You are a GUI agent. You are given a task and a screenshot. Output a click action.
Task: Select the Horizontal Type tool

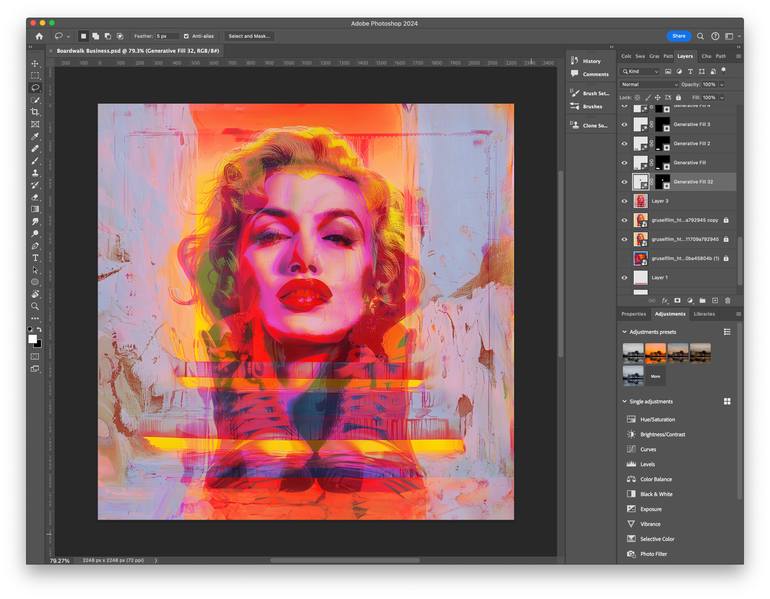point(35,258)
